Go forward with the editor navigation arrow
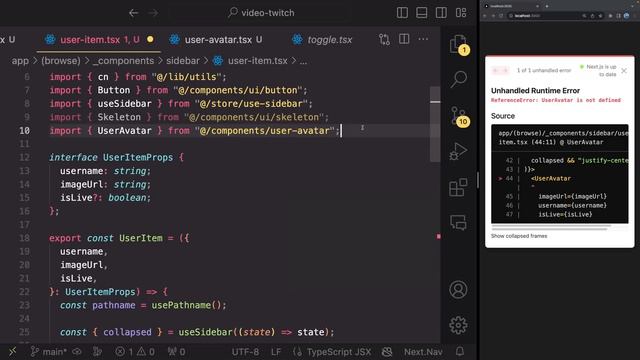640x360 pixels. [x=153, y=13]
